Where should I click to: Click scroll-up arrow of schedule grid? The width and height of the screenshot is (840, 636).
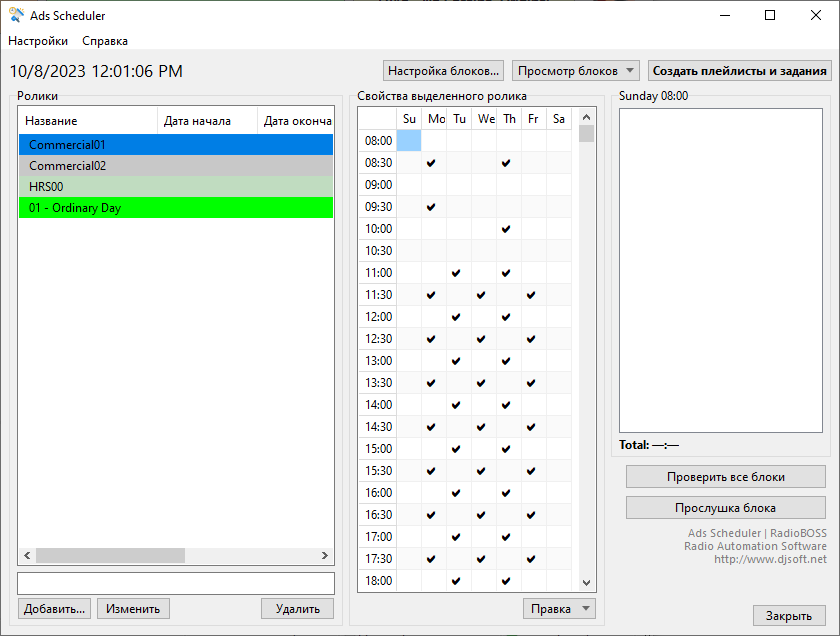[587, 117]
